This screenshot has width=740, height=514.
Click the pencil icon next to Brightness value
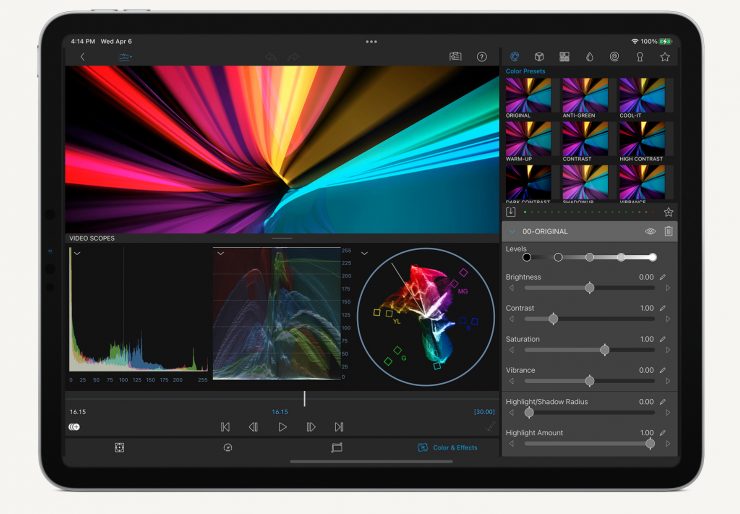click(662, 277)
